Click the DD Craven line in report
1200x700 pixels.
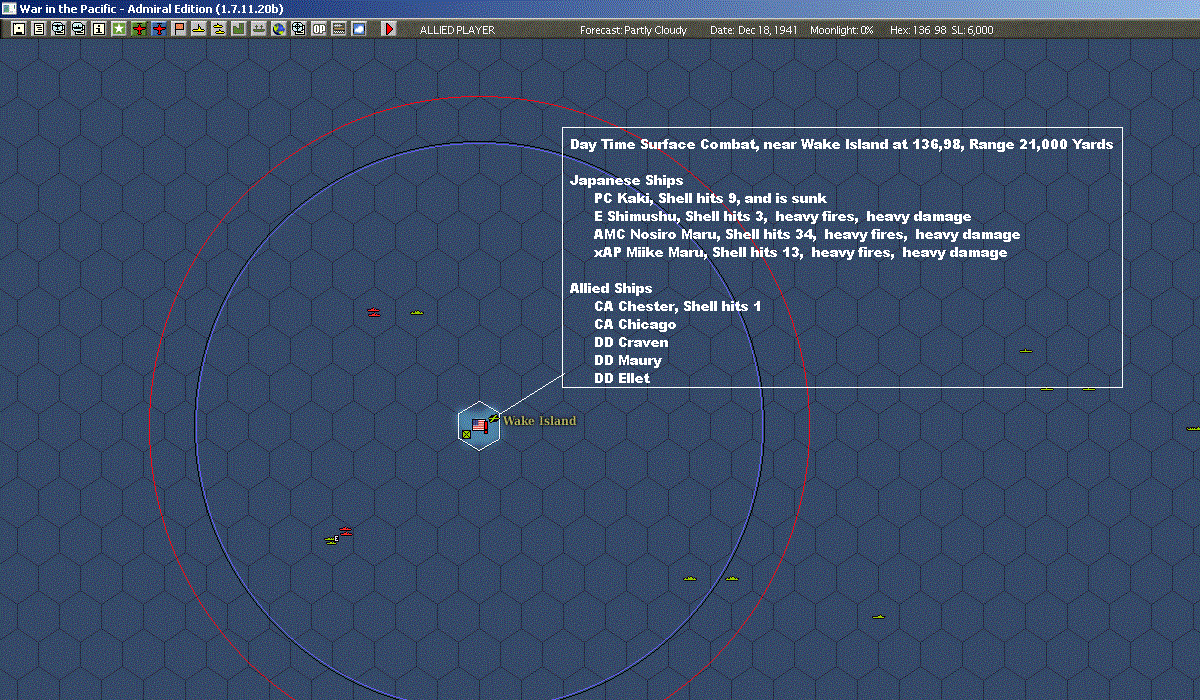pos(631,343)
